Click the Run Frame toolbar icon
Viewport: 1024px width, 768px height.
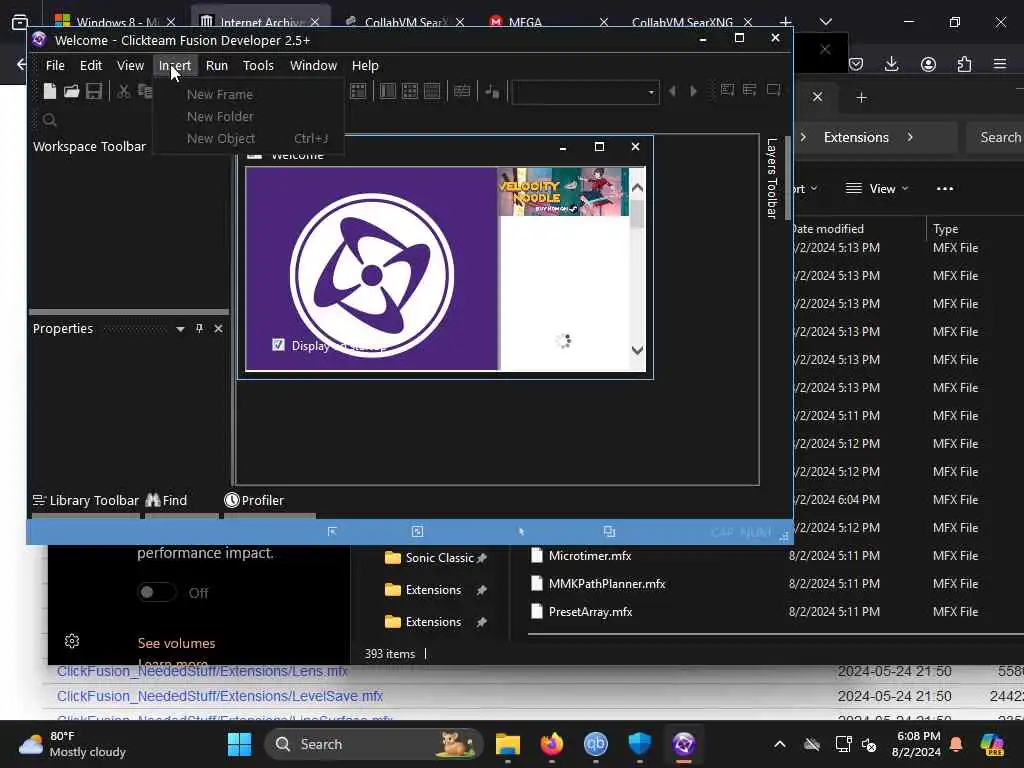pos(773,90)
